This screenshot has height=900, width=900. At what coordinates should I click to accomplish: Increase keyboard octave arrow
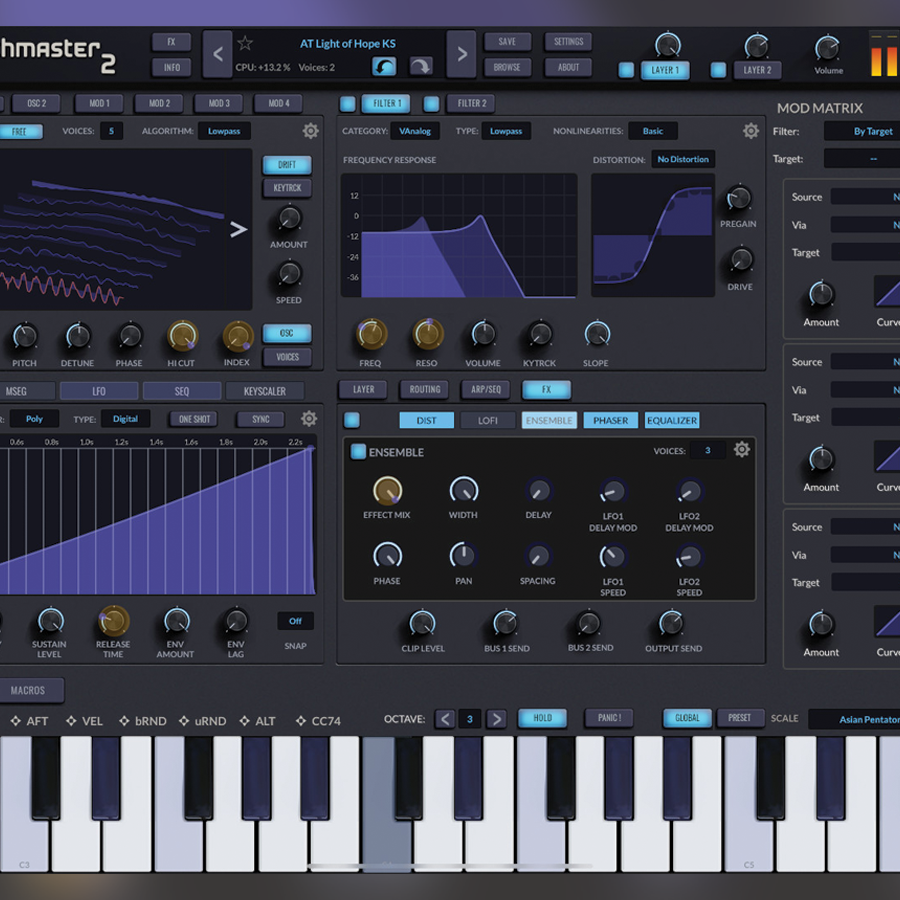pos(496,719)
